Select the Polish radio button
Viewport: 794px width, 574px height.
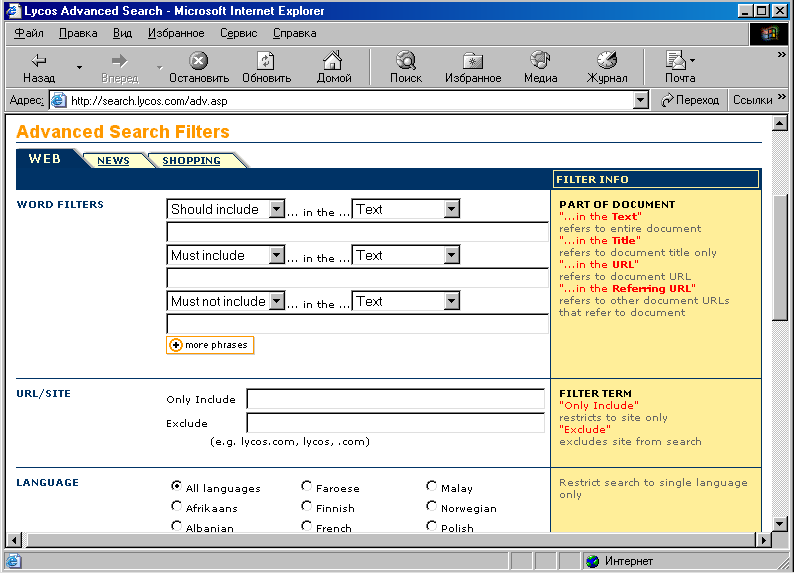431,526
